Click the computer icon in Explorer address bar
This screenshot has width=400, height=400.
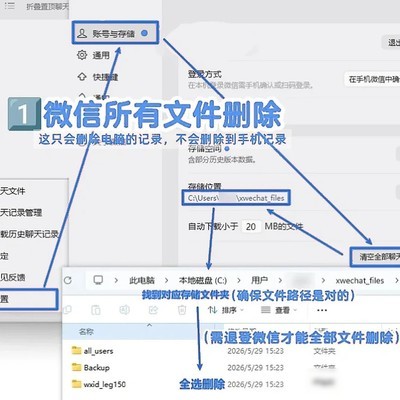click(x=98, y=280)
